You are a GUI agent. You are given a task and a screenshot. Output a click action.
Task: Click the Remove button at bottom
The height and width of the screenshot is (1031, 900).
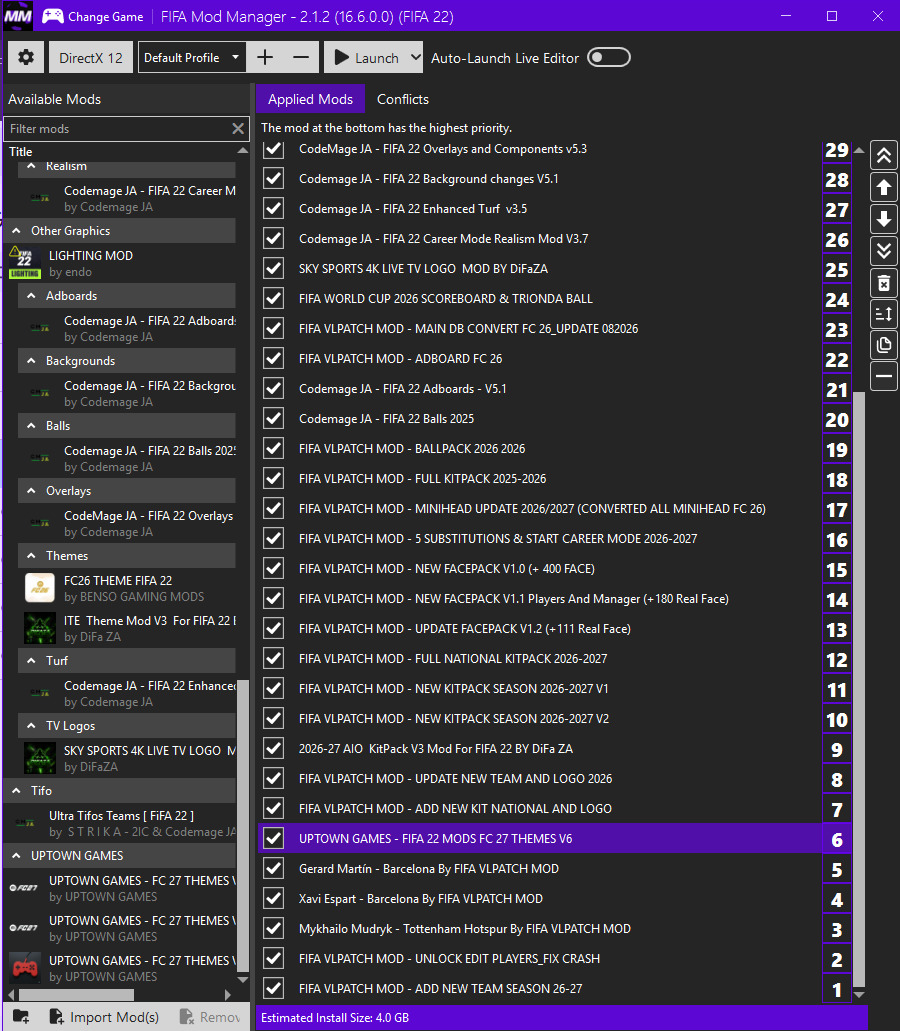[x=210, y=1017]
